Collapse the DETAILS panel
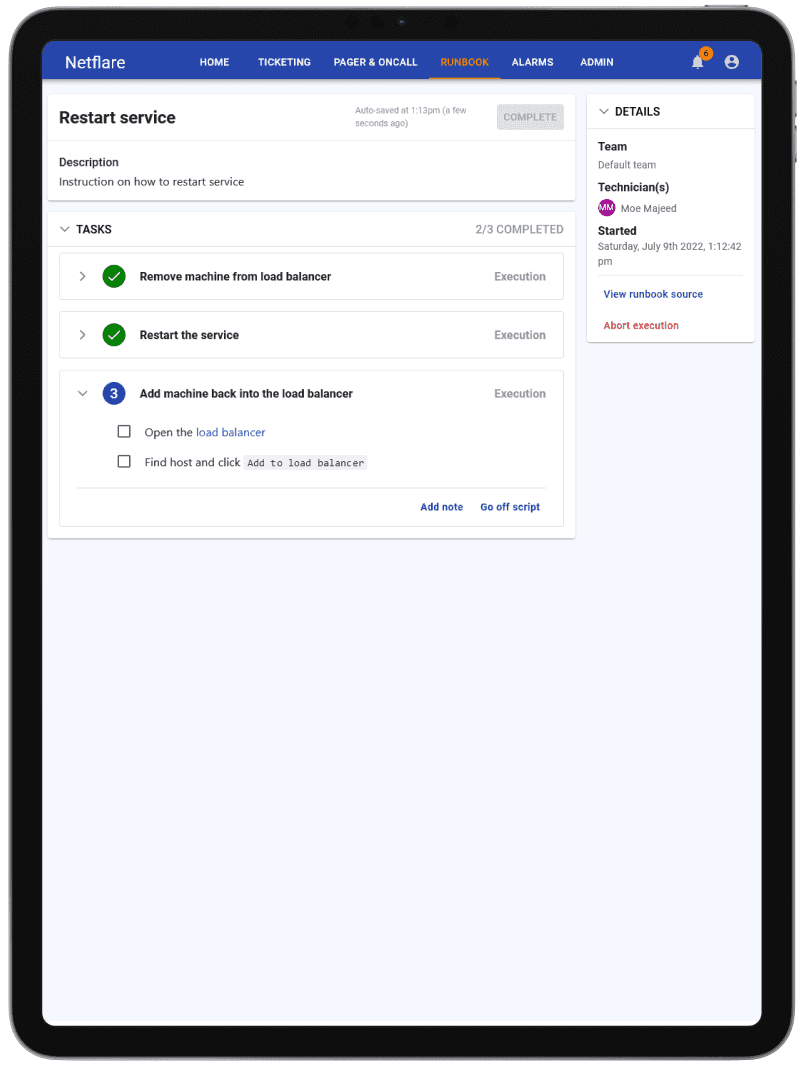Viewport: 810px width, 1065px height. coord(604,111)
